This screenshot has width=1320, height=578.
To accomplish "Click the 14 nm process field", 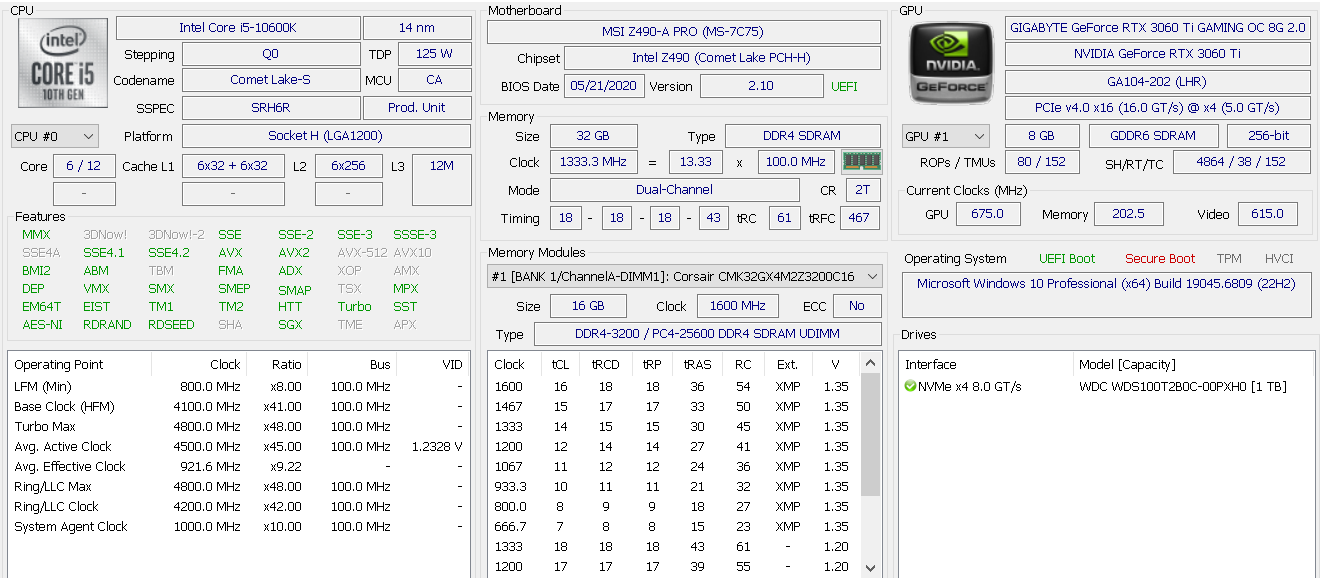I will [417, 28].
